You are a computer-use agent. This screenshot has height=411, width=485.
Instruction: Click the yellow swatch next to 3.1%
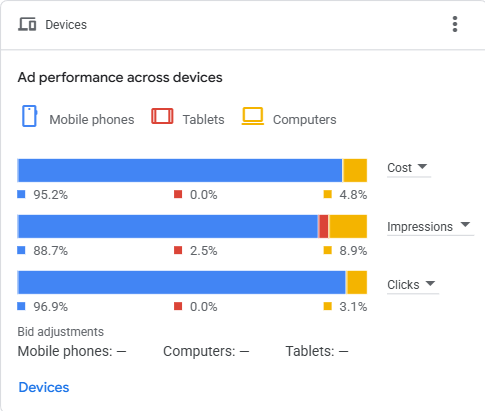pyautogui.click(x=328, y=306)
